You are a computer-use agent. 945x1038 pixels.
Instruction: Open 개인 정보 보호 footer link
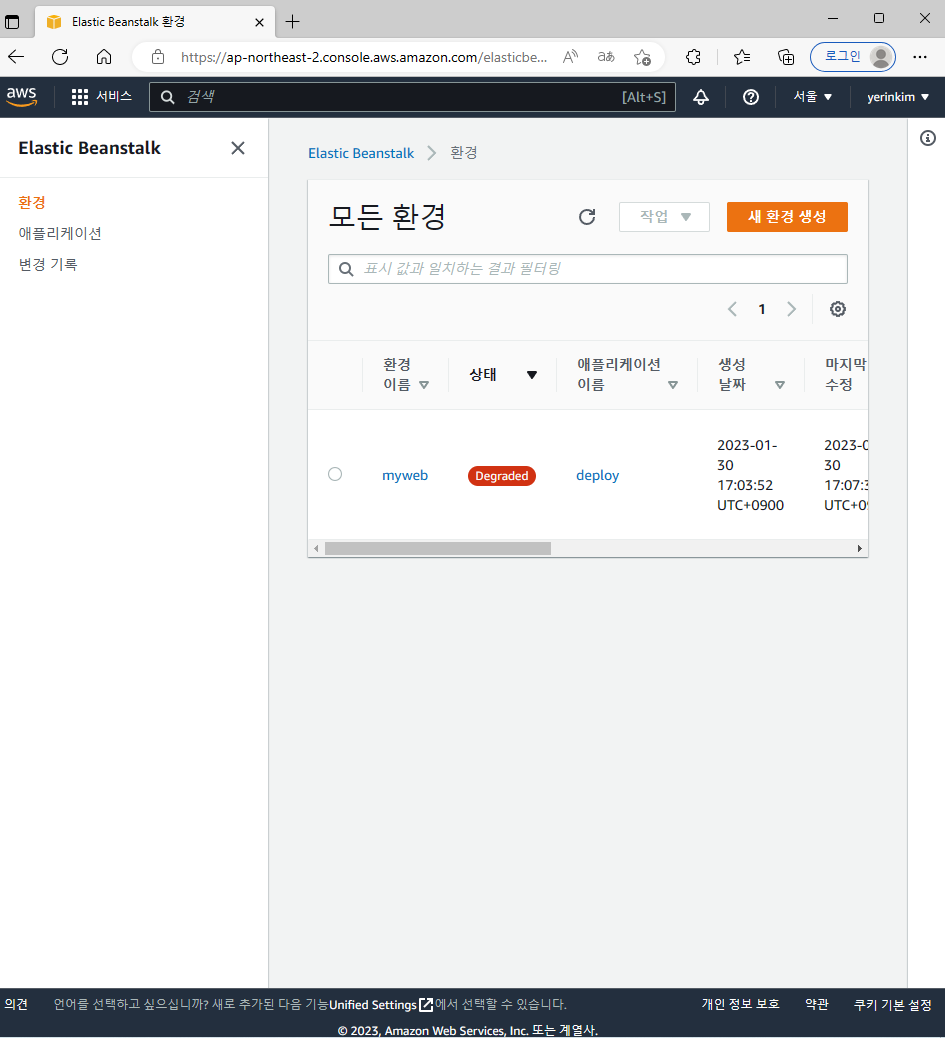click(x=741, y=1004)
